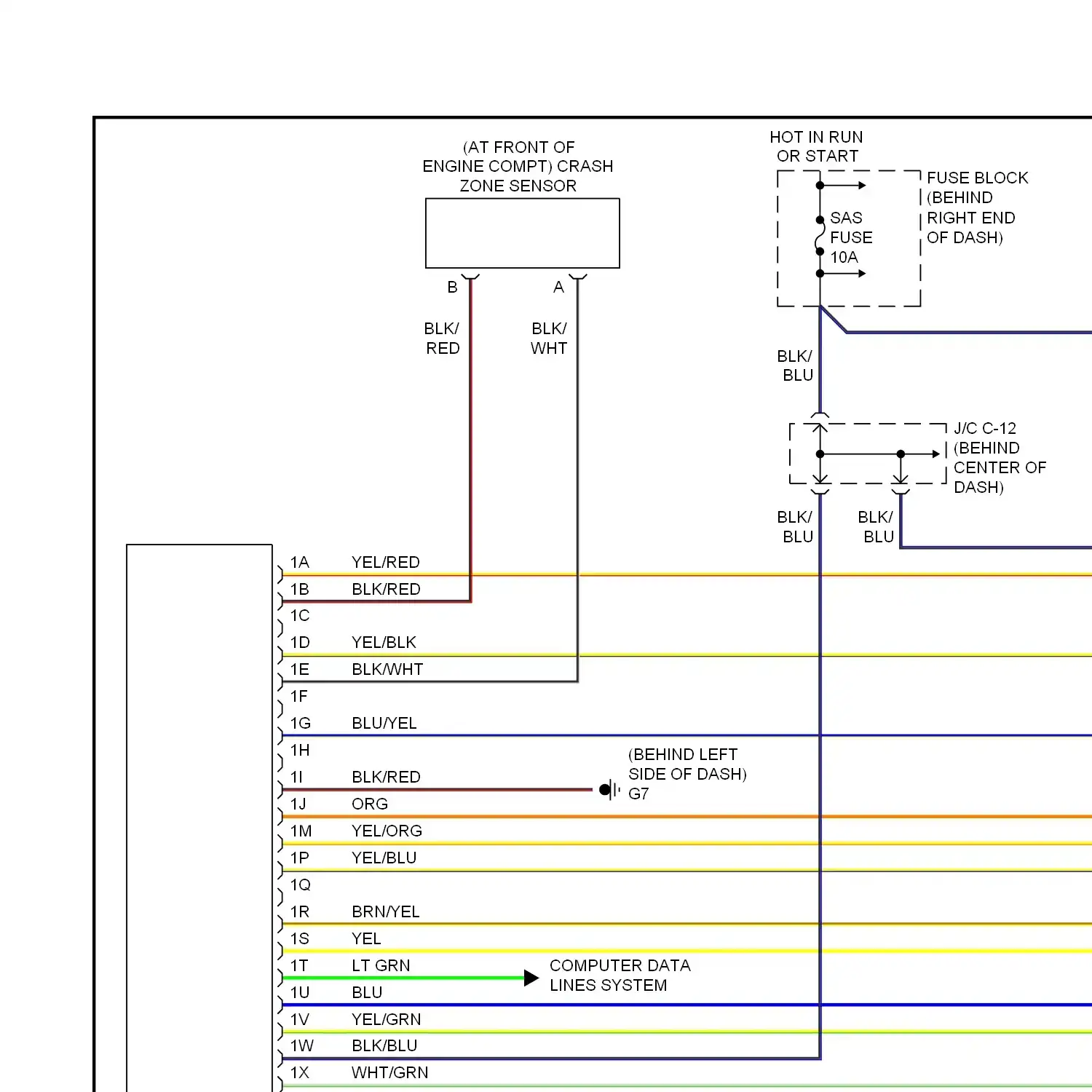Click the 1W terminal label
The image size is (1092, 1092).
[x=302, y=1046]
